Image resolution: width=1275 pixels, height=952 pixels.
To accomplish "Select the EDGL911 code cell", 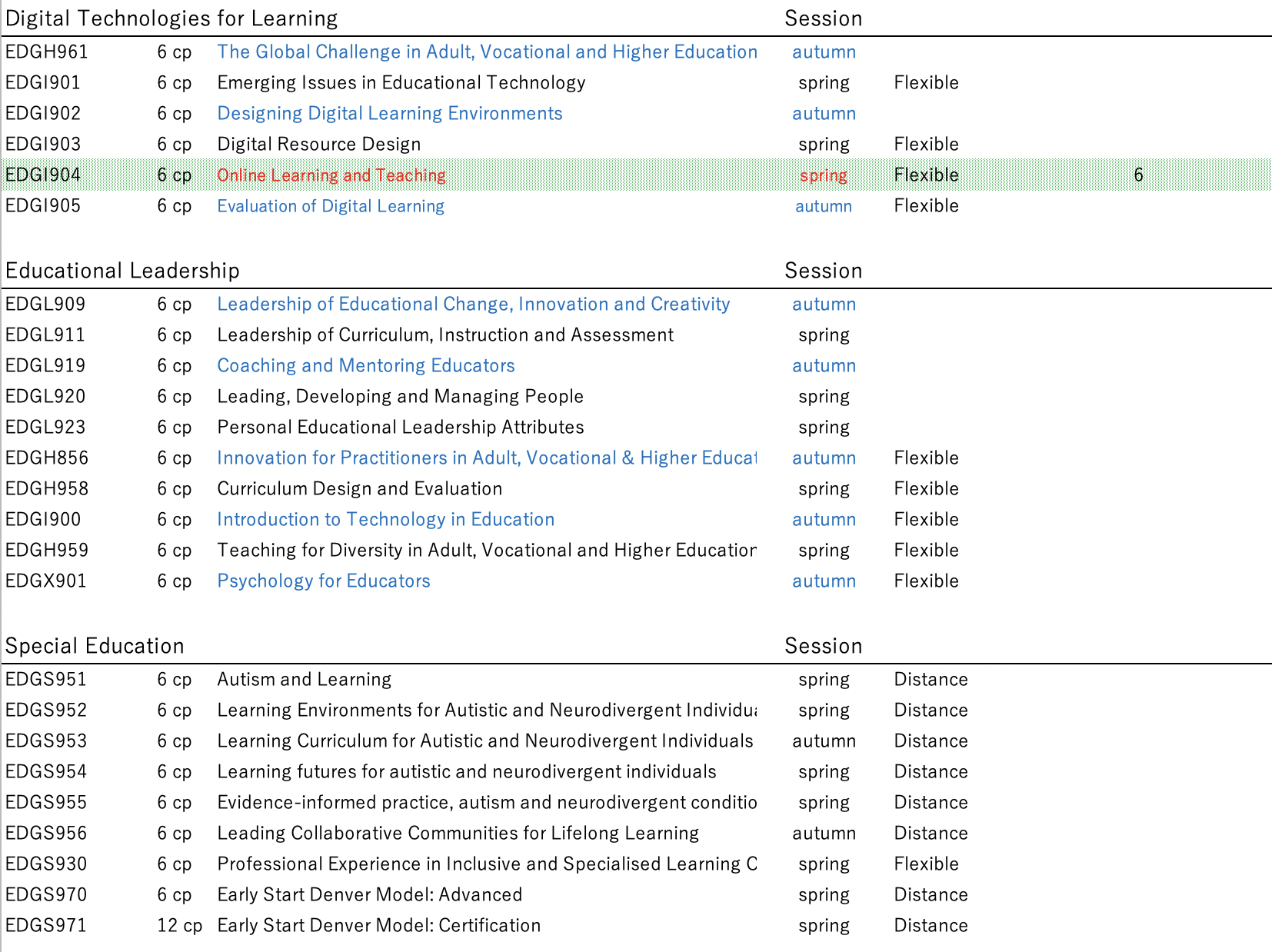I will (x=45, y=335).
